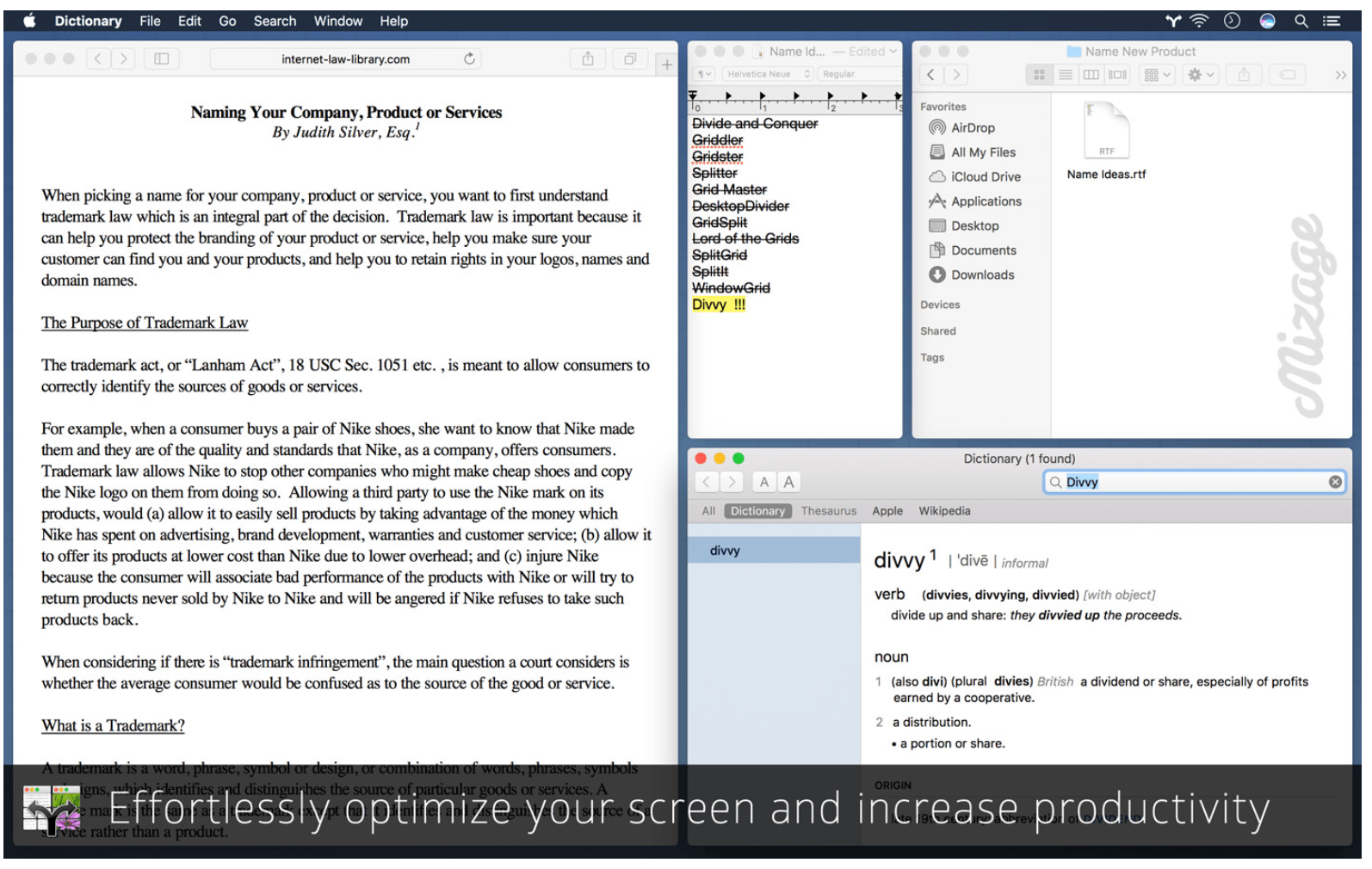
Task: Open the Window menu
Action: tap(338, 21)
